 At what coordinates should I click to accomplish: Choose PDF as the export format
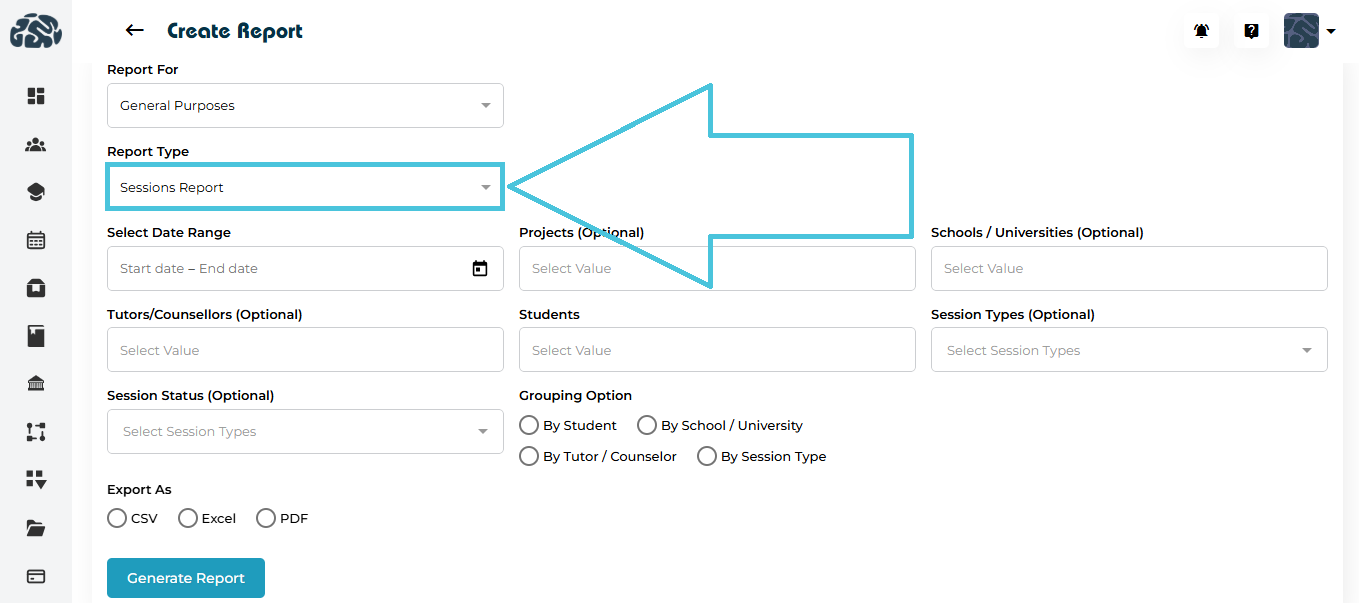(266, 518)
